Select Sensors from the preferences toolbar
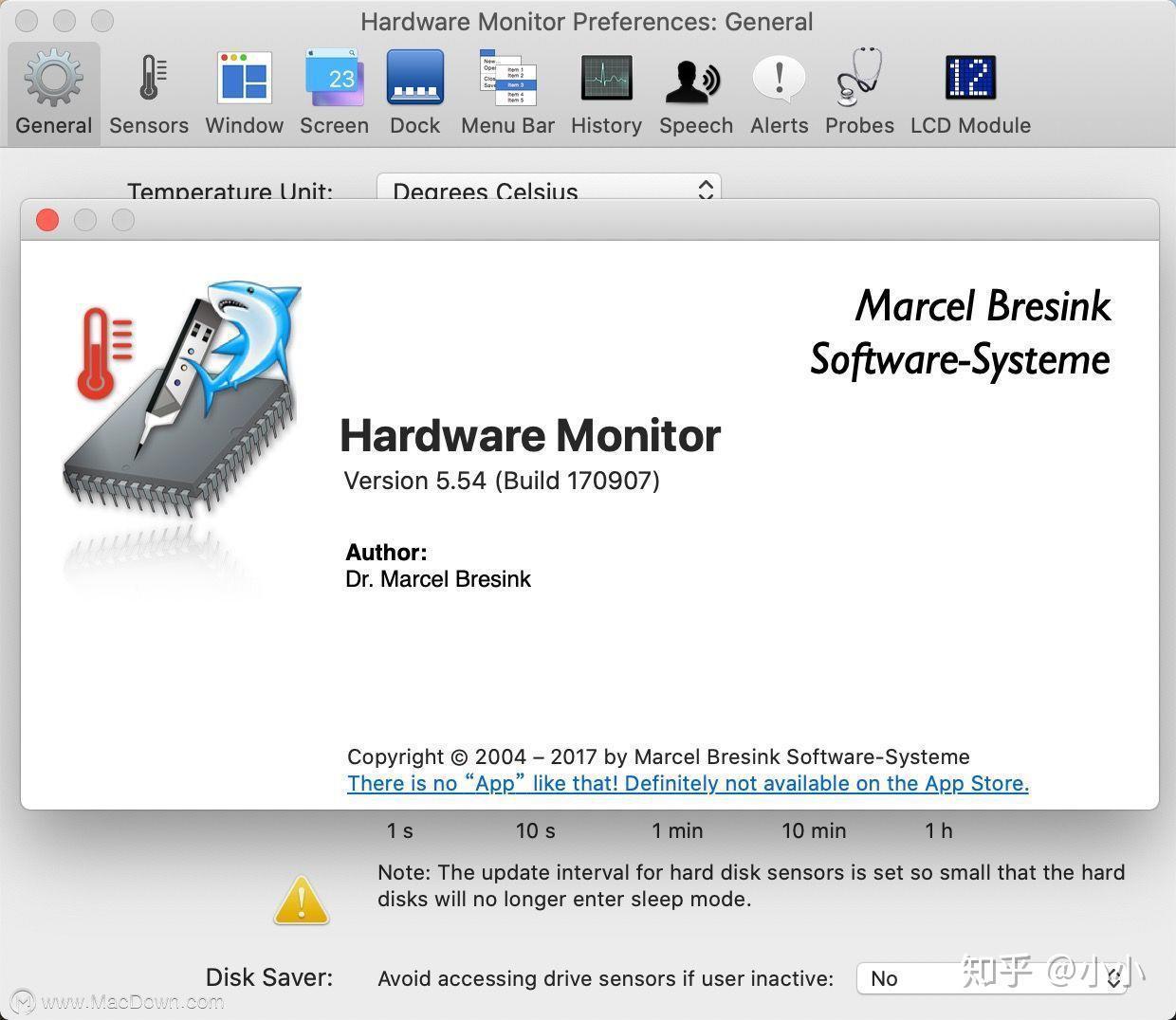Image resolution: width=1176 pixels, height=1020 pixels. point(148,90)
